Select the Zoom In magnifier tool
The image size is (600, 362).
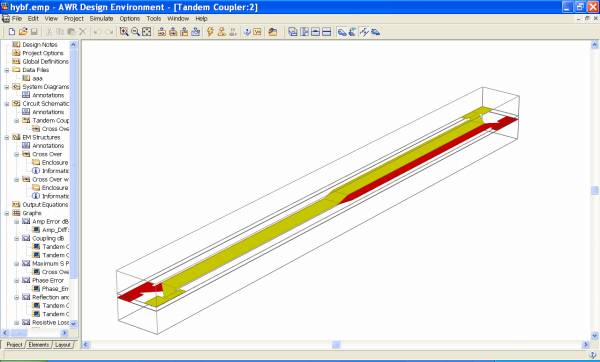click(124, 32)
